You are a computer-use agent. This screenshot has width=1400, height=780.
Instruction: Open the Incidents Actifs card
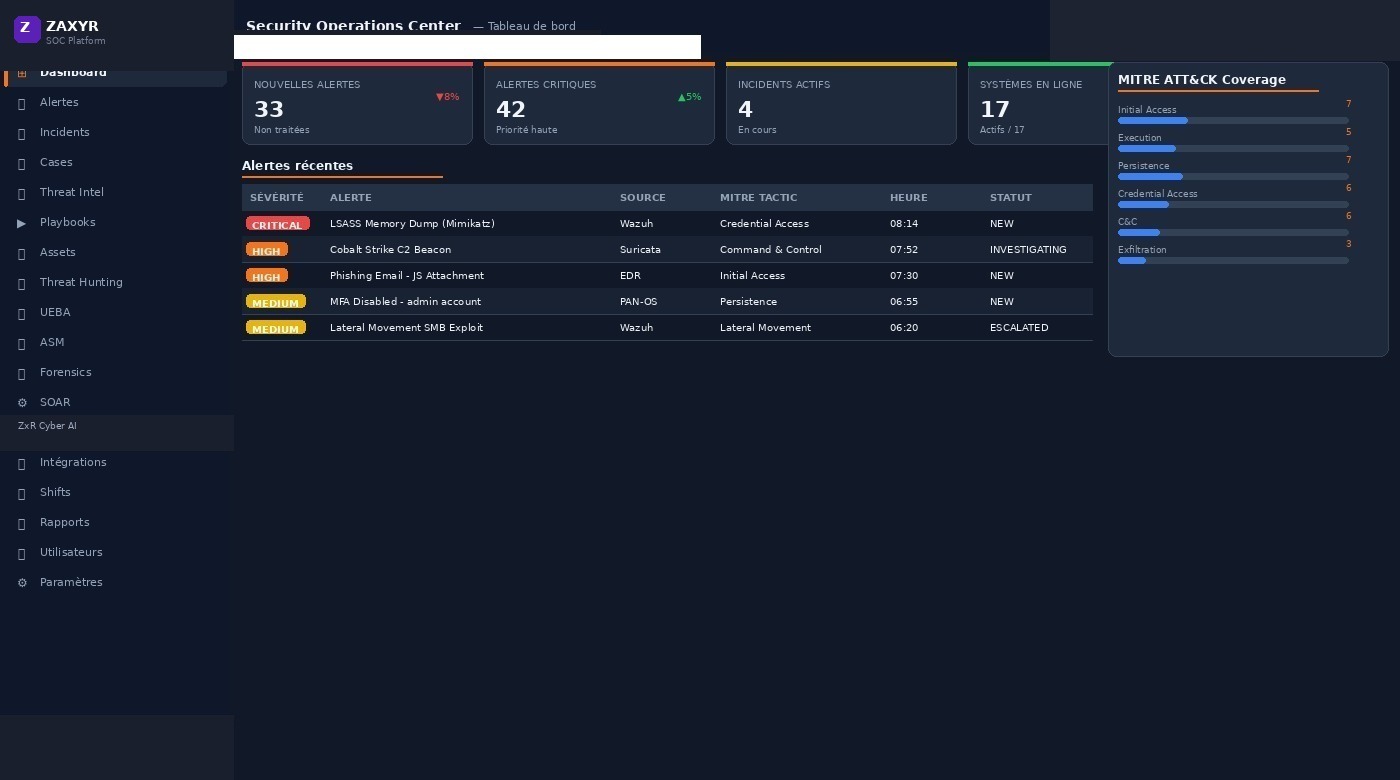click(841, 104)
